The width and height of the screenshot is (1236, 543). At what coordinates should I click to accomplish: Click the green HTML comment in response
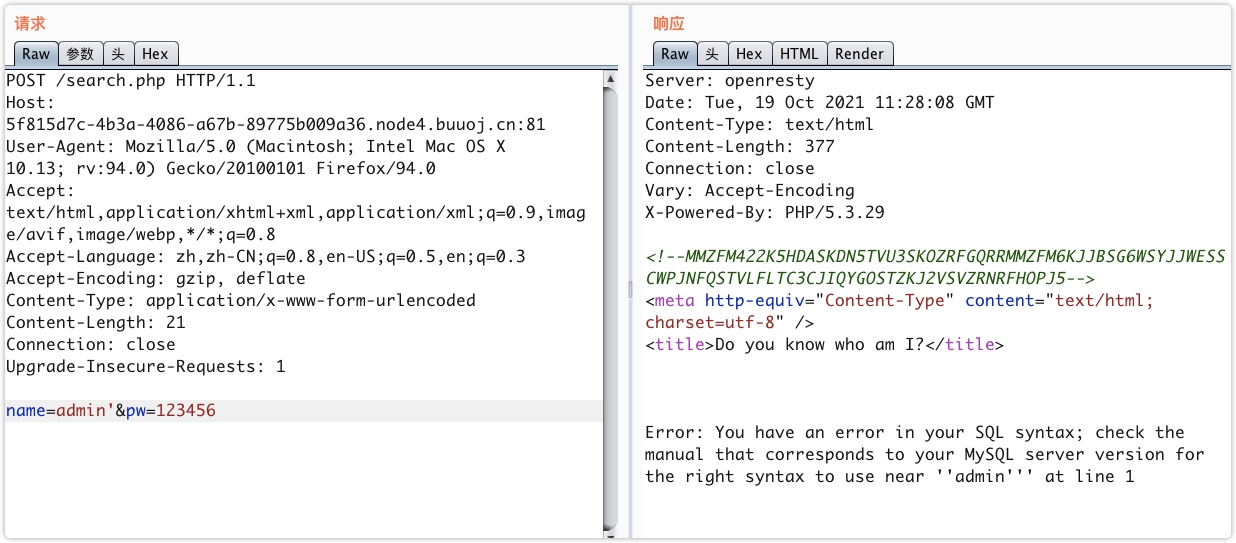click(x=934, y=267)
